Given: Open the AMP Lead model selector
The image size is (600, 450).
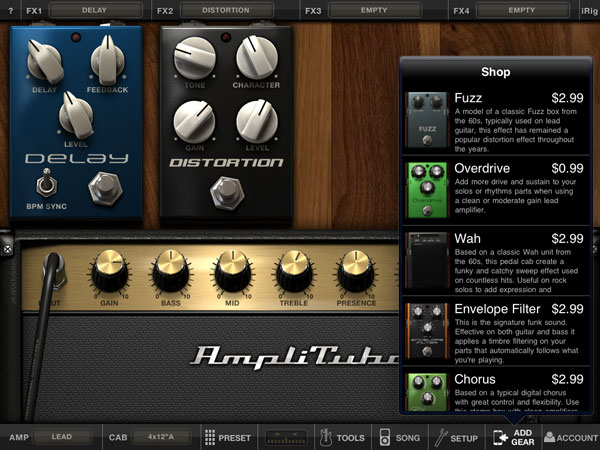Looking at the screenshot, I should pos(62,437).
